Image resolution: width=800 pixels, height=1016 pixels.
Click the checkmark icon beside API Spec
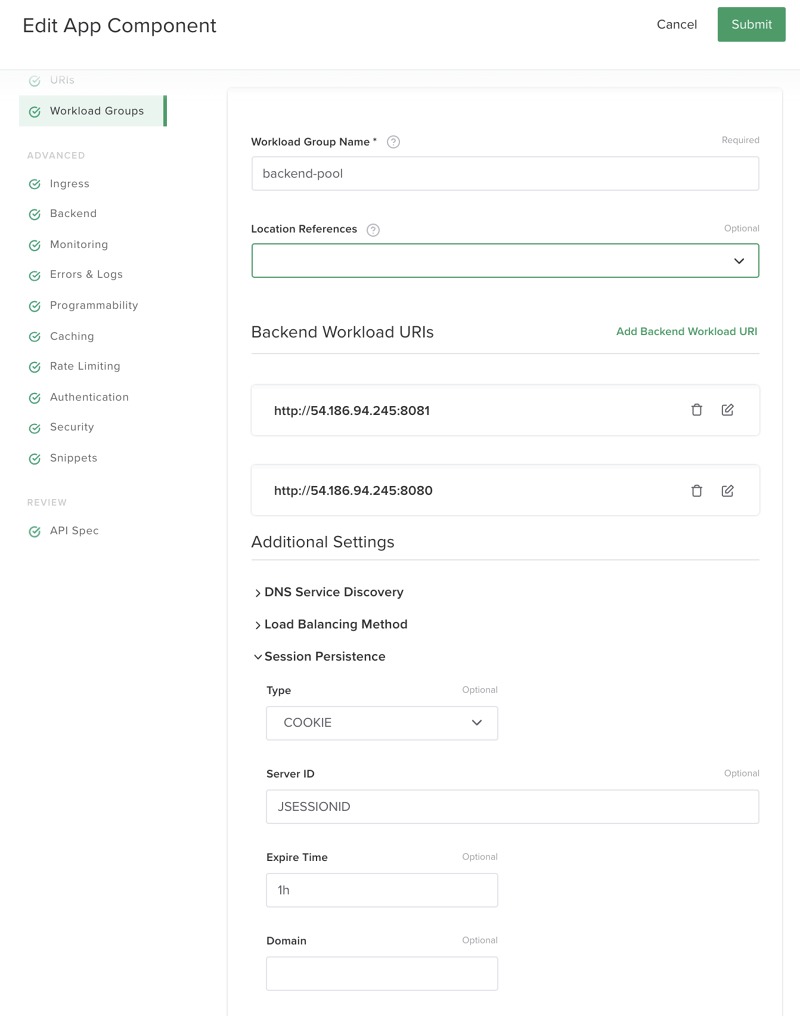pyautogui.click(x=35, y=532)
